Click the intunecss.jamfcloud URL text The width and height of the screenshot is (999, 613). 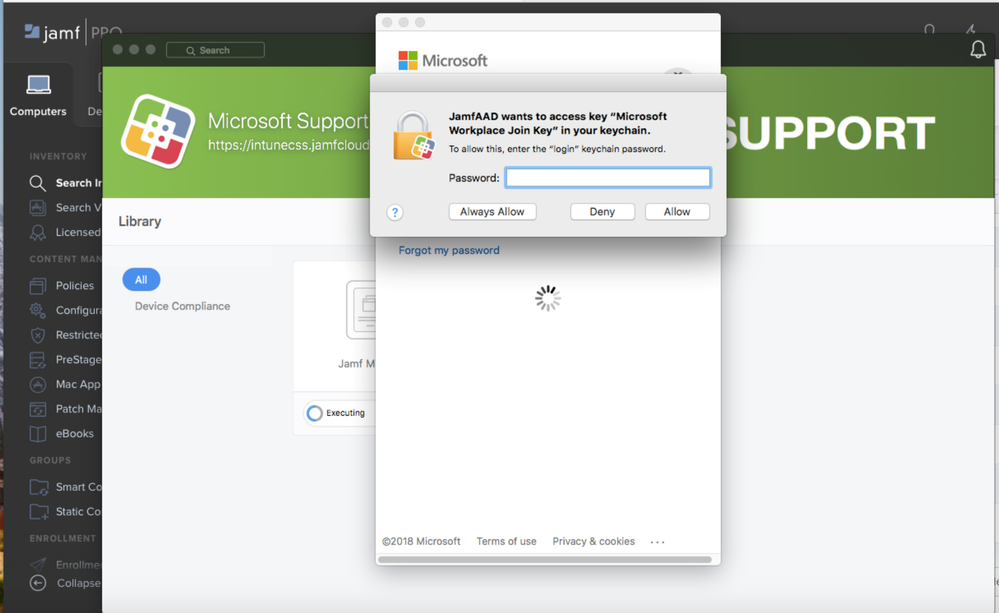pyautogui.click(x=289, y=145)
